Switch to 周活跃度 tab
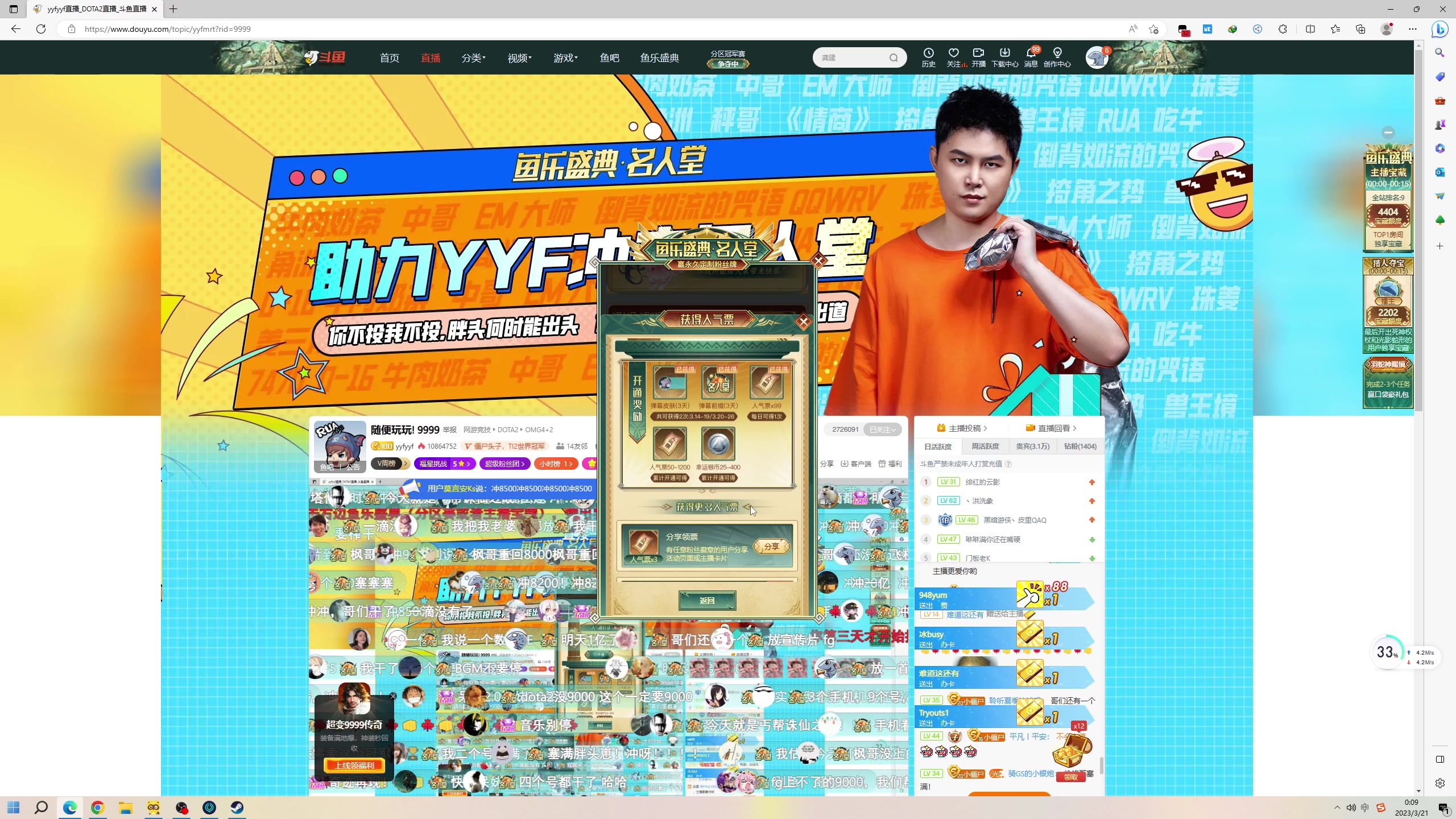Image resolution: width=1456 pixels, height=819 pixels. pyautogui.click(x=985, y=446)
